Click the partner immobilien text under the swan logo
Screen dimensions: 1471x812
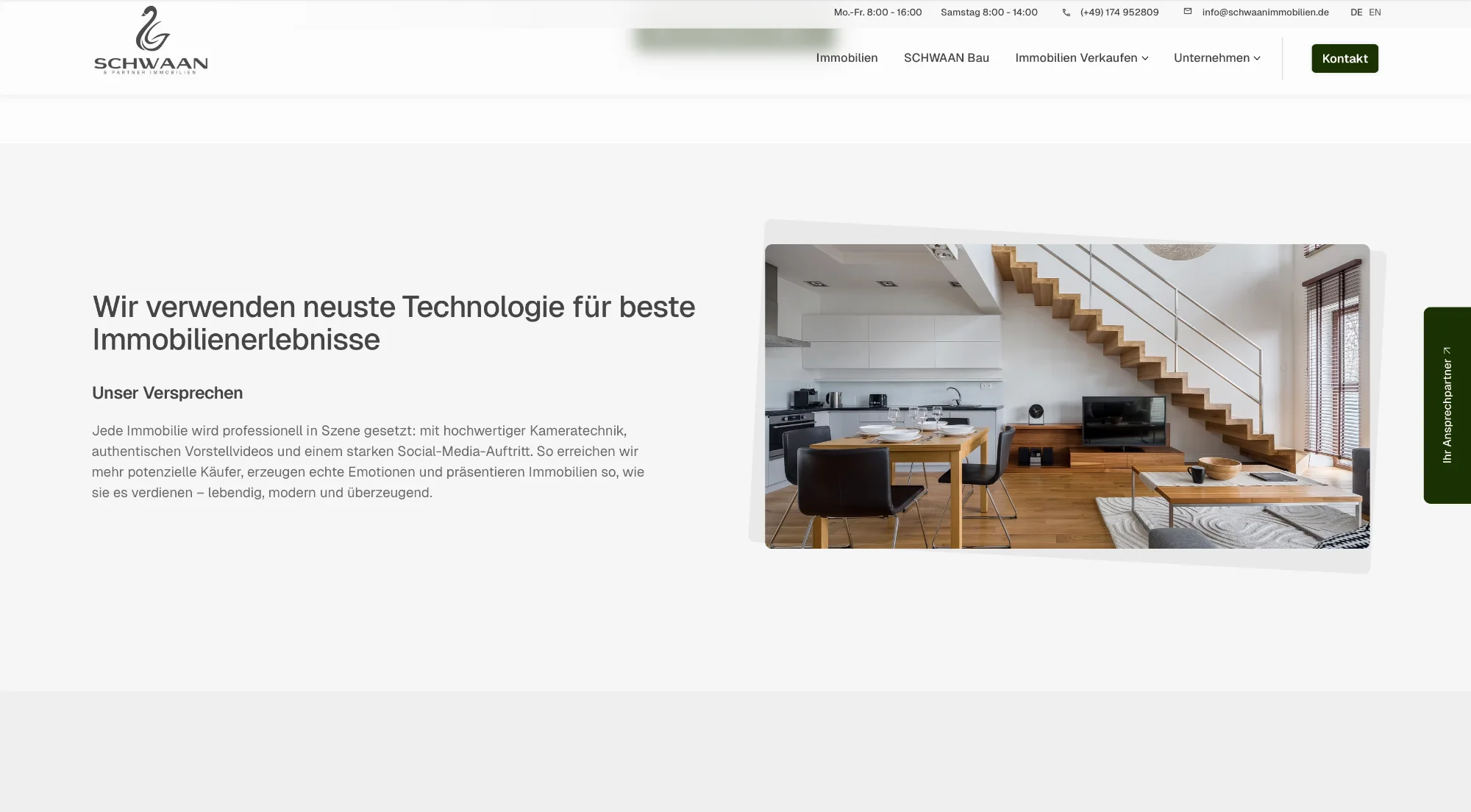[x=150, y=74]
